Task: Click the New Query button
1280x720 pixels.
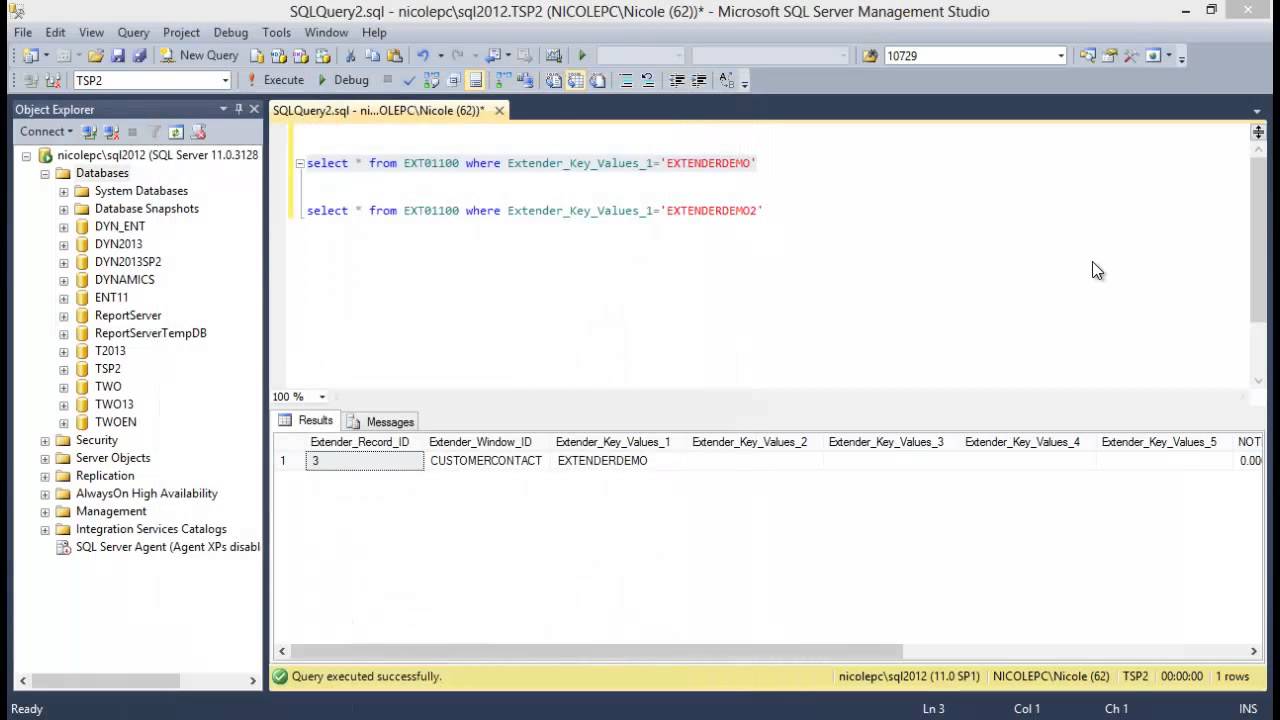Action: point(199,56)
